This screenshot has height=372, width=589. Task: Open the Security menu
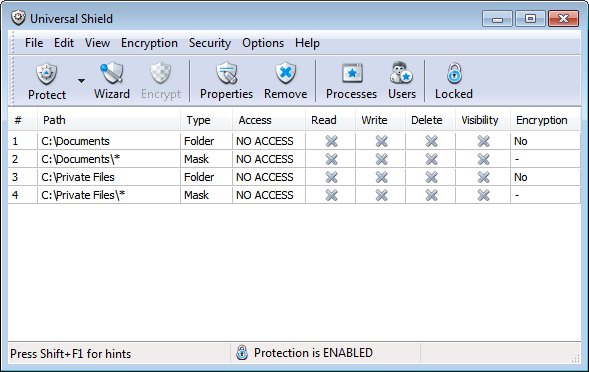click(x=210, y=43)
